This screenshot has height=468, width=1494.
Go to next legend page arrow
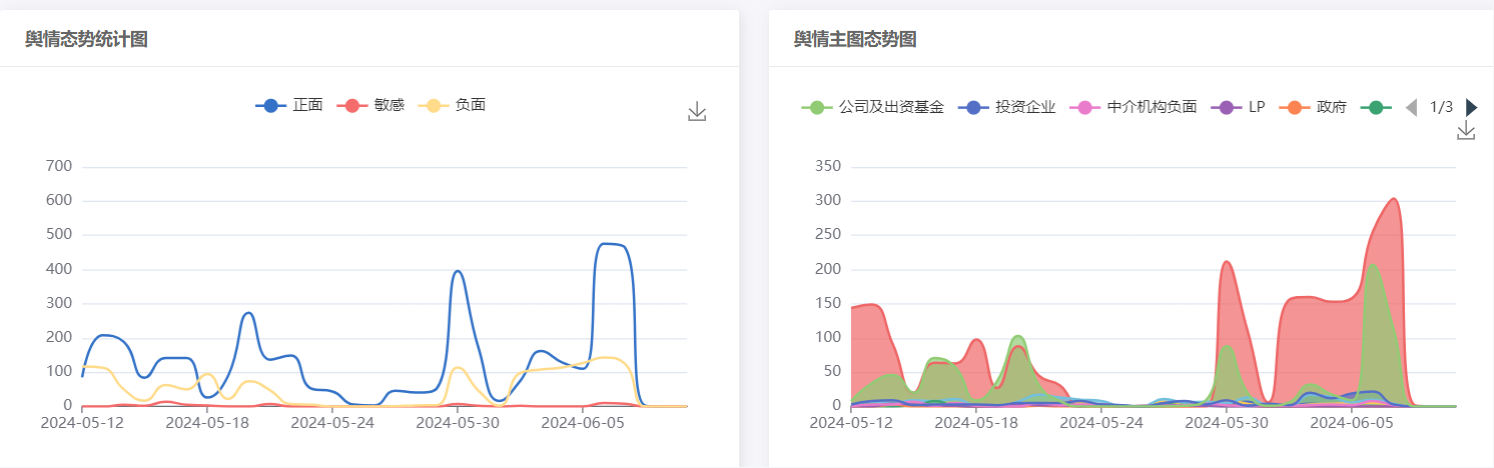tap(1471, 107)
